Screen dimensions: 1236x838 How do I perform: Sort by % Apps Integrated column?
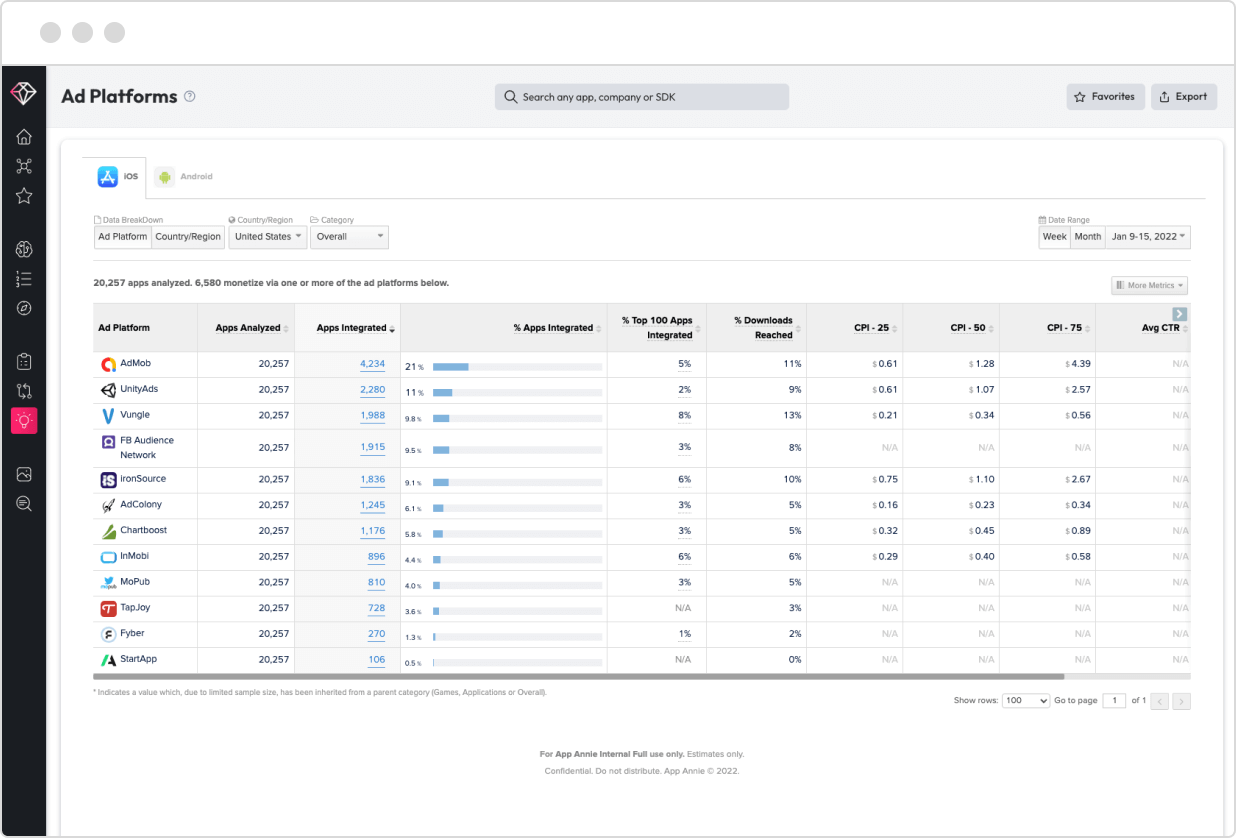click(x=557, y=328)
